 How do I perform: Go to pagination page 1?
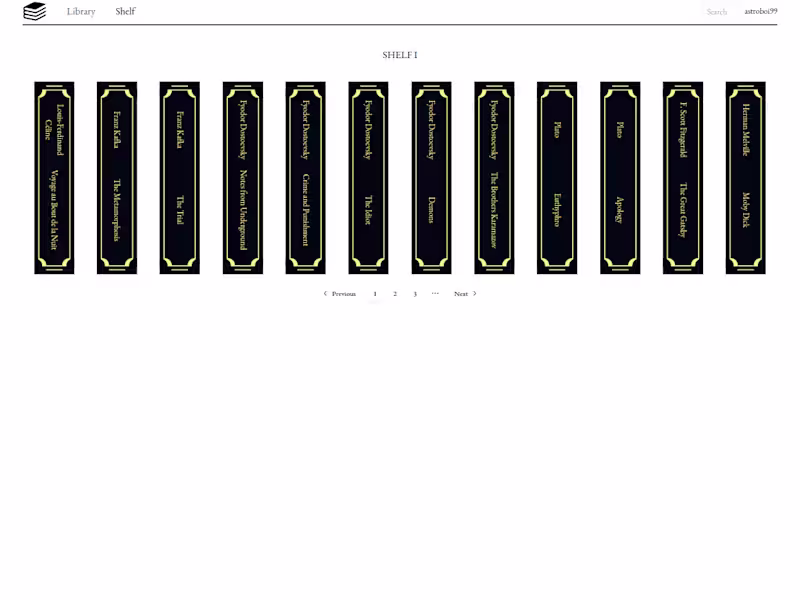tap(375, 294)
